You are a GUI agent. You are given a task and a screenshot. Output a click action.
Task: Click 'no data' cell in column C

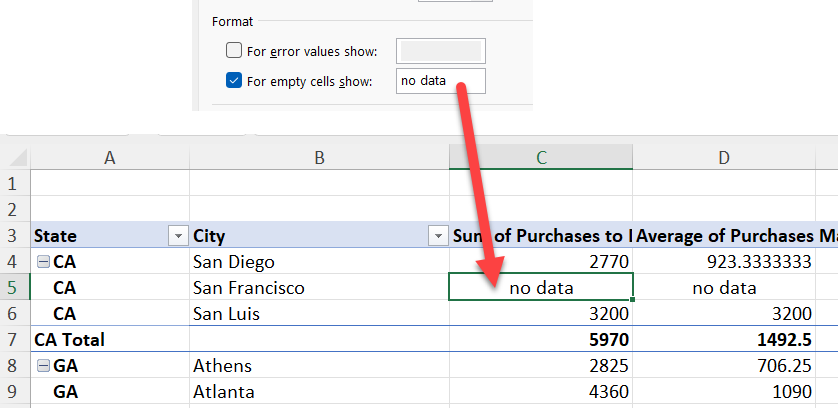[541, 287]
